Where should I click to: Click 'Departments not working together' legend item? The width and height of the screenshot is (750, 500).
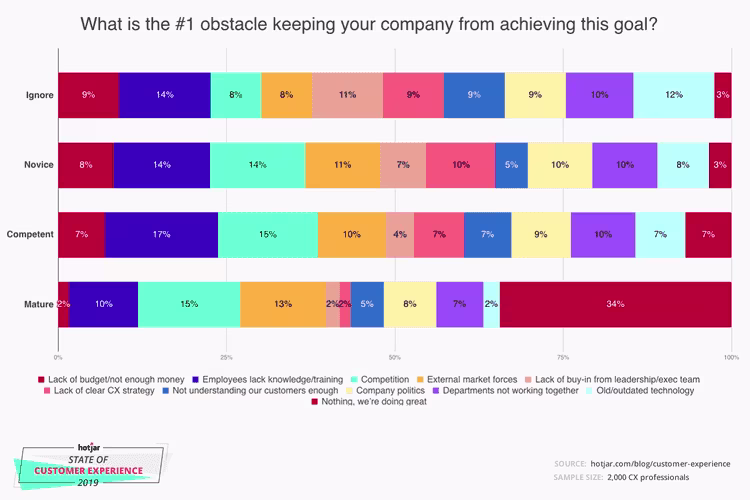pos(506,390)
